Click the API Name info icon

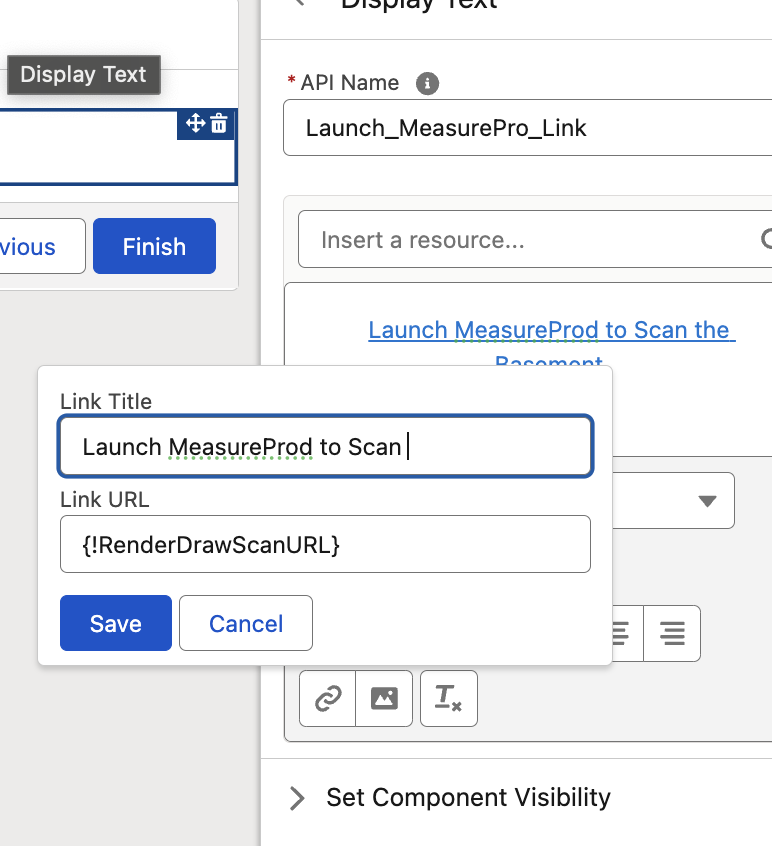pyautogui.click(x=427, y=83)
